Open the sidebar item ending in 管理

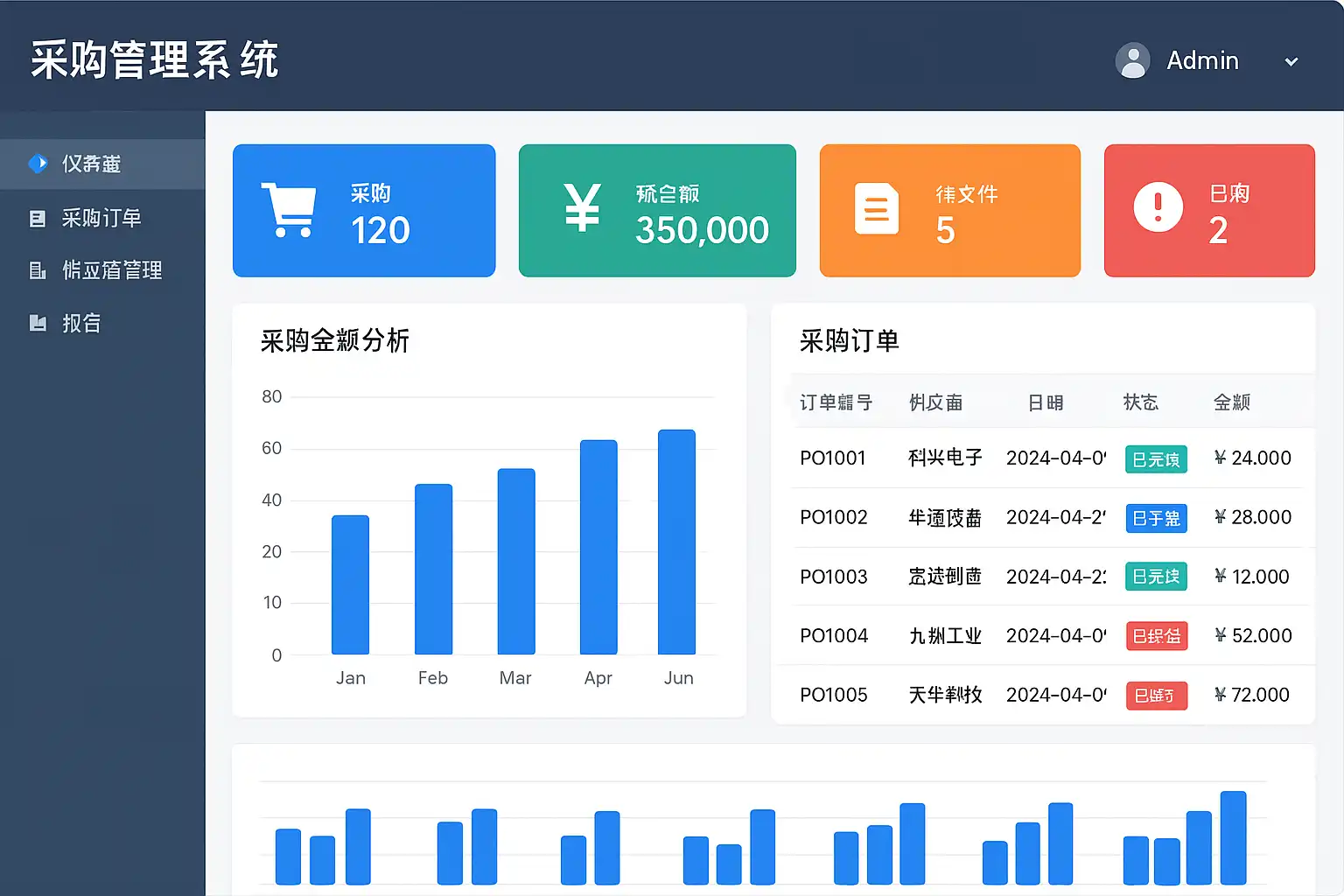[112, 270]
